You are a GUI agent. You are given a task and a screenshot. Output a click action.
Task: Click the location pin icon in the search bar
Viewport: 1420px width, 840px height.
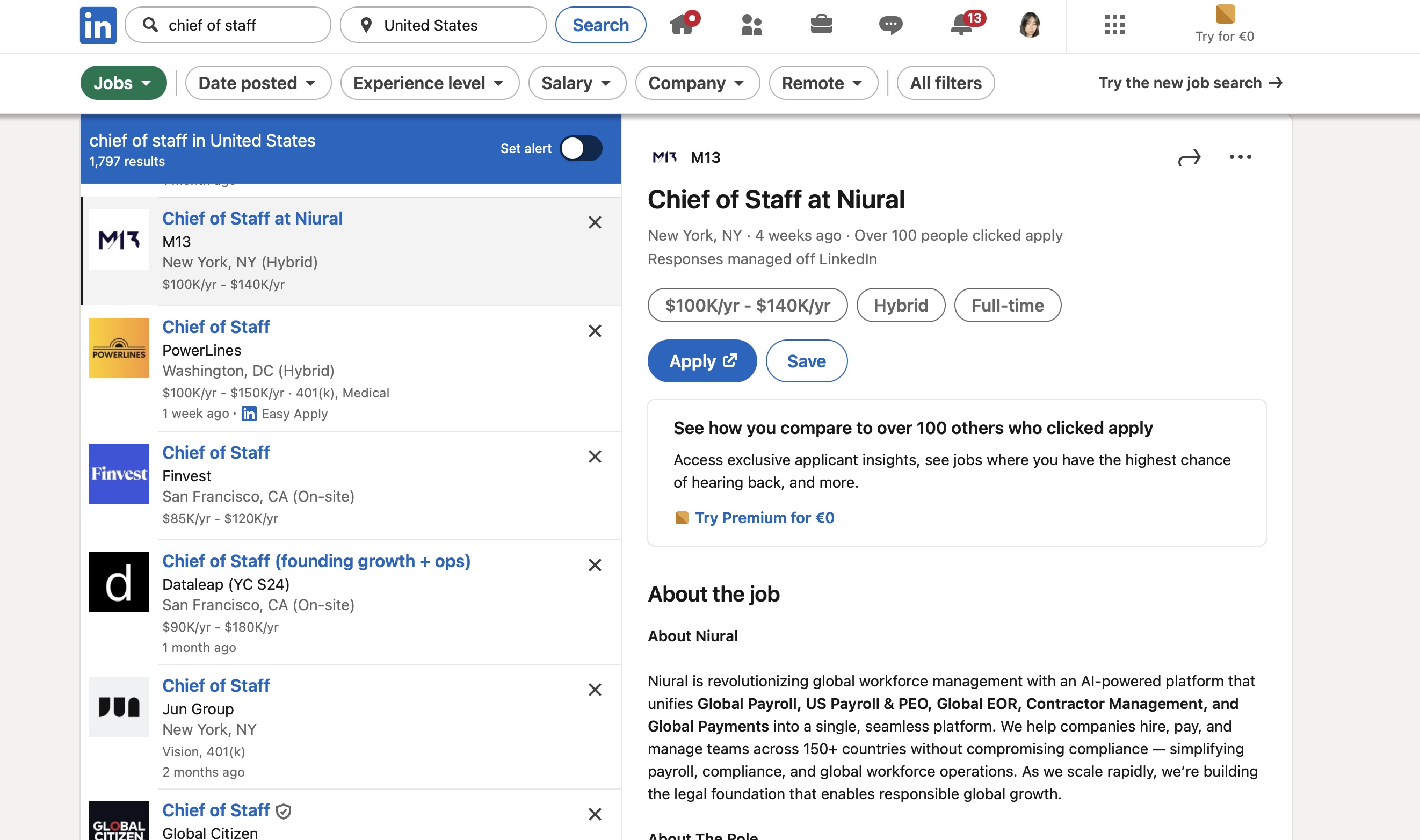366,24
